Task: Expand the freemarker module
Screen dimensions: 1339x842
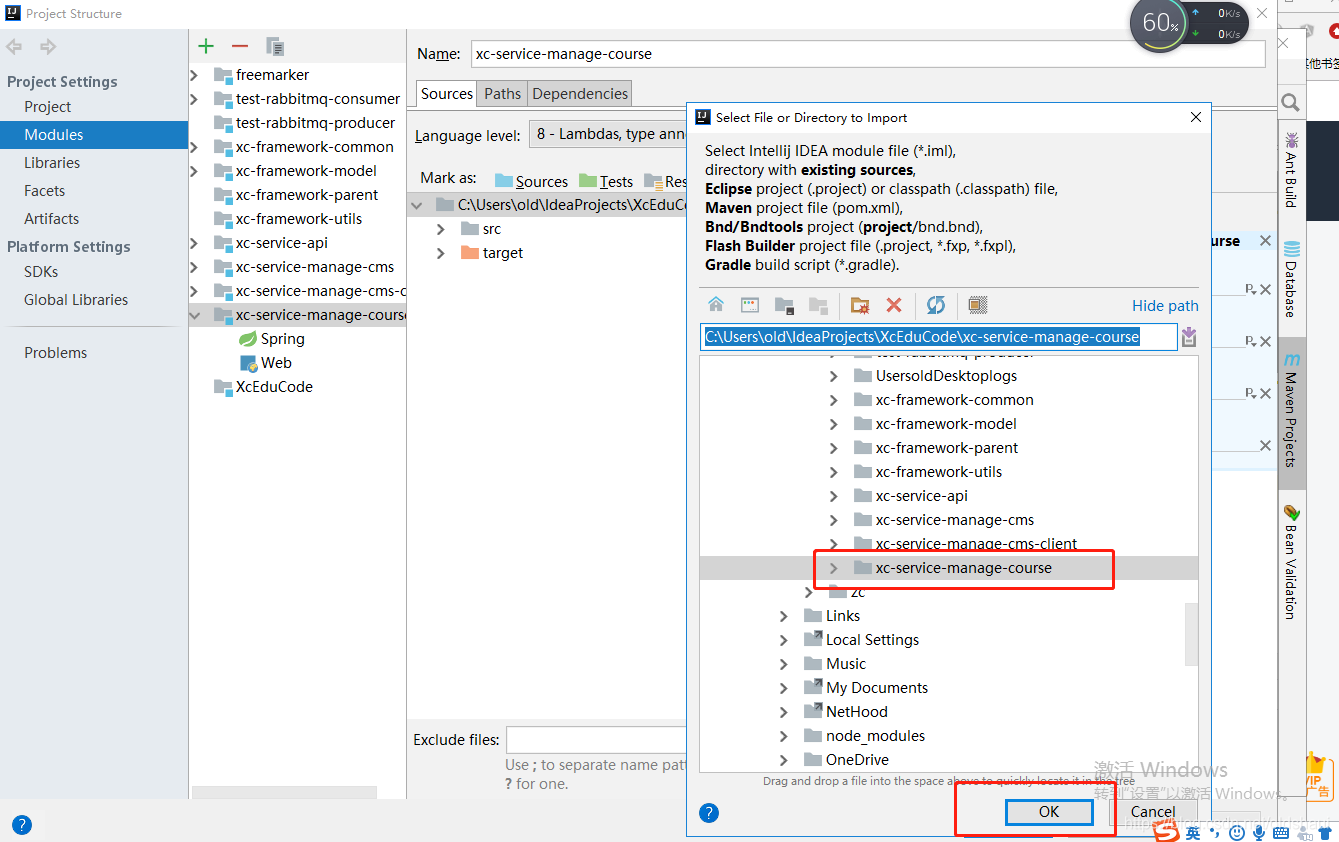Action: (195, 75)
